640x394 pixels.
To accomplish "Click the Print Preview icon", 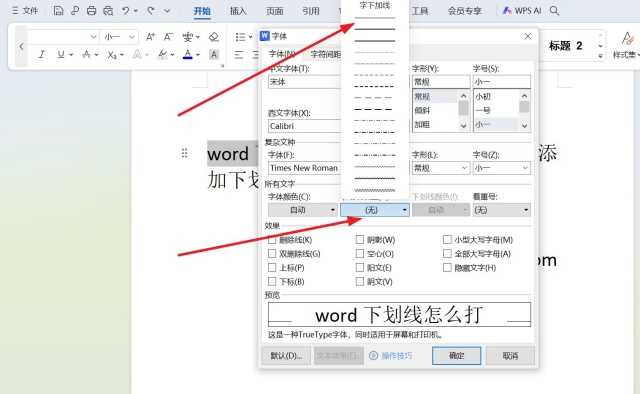I will [108, 11].
